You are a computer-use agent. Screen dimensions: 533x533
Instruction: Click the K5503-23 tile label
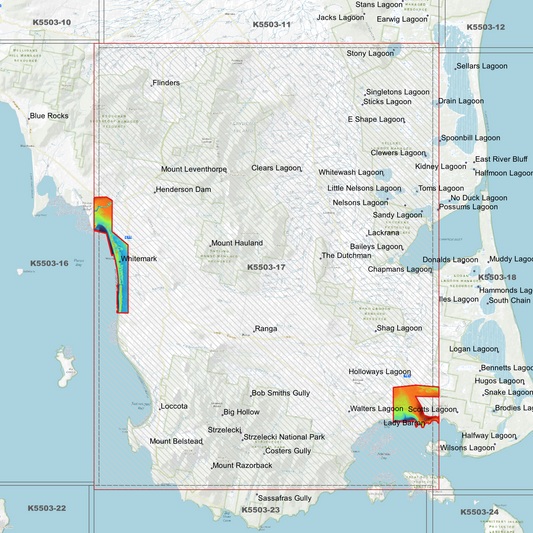coord(261,510)
